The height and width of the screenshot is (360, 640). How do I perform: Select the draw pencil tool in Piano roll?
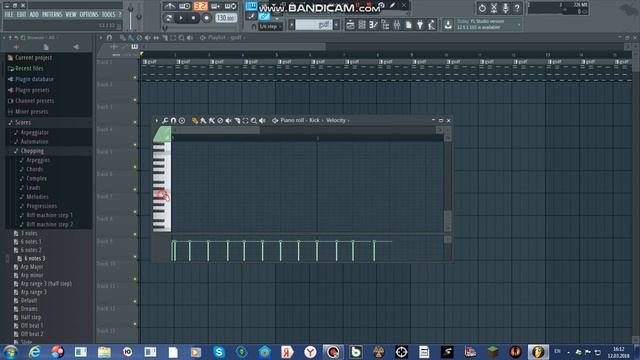(x=195, y=120)
